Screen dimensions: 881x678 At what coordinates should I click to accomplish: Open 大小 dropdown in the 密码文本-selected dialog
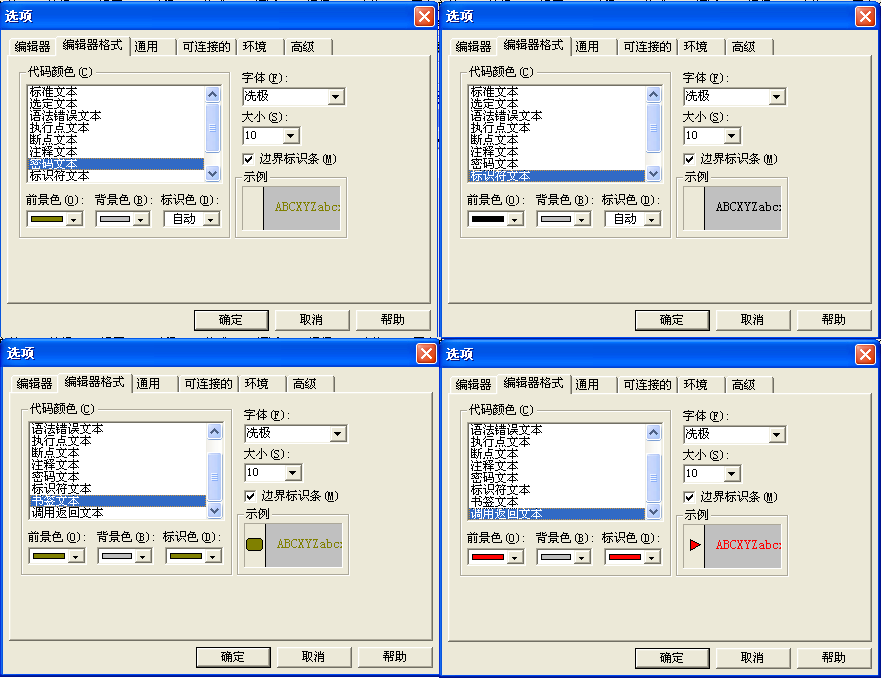[290, 135]
